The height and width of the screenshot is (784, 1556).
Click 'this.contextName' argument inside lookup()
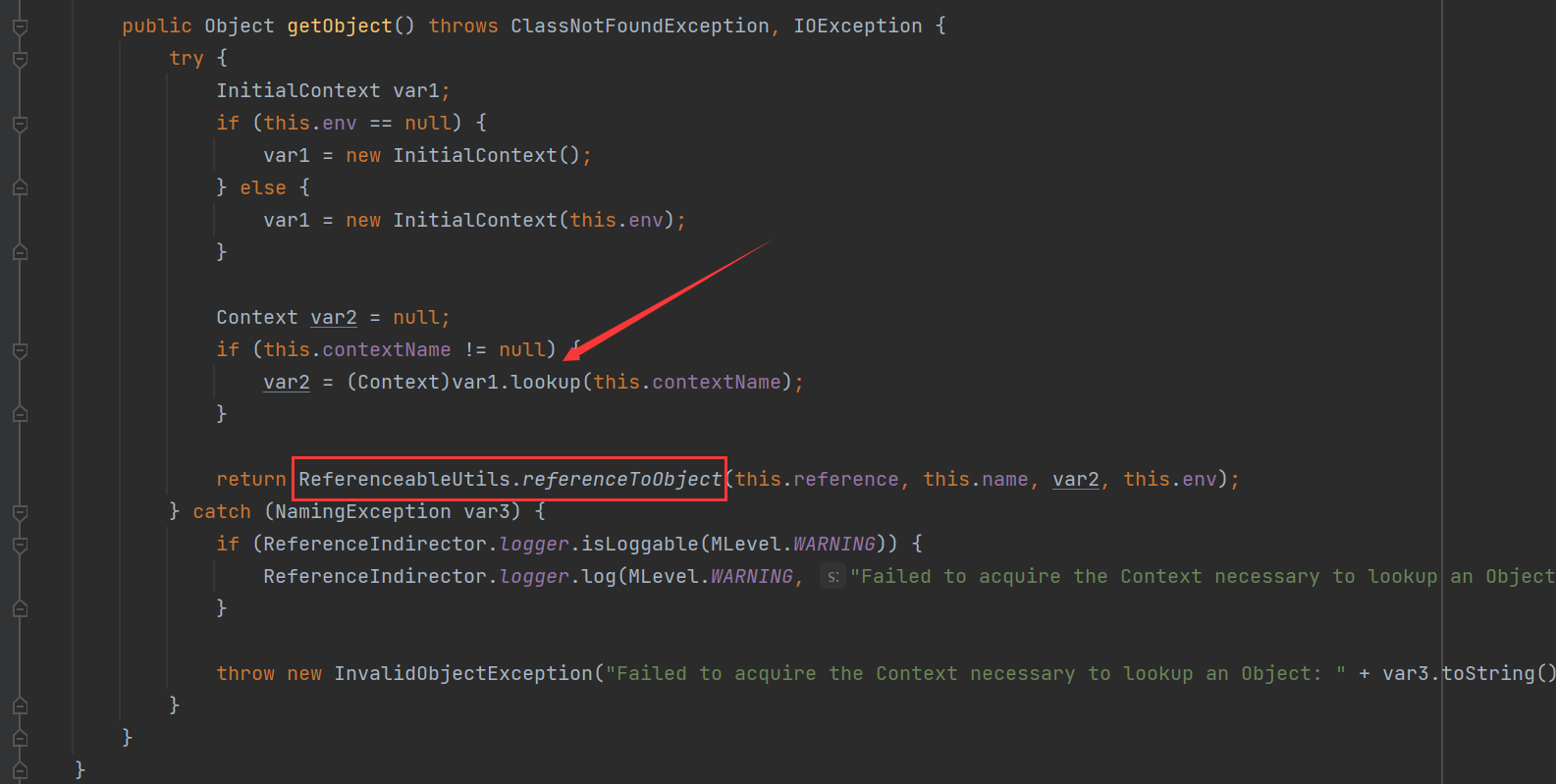(687, 383)
